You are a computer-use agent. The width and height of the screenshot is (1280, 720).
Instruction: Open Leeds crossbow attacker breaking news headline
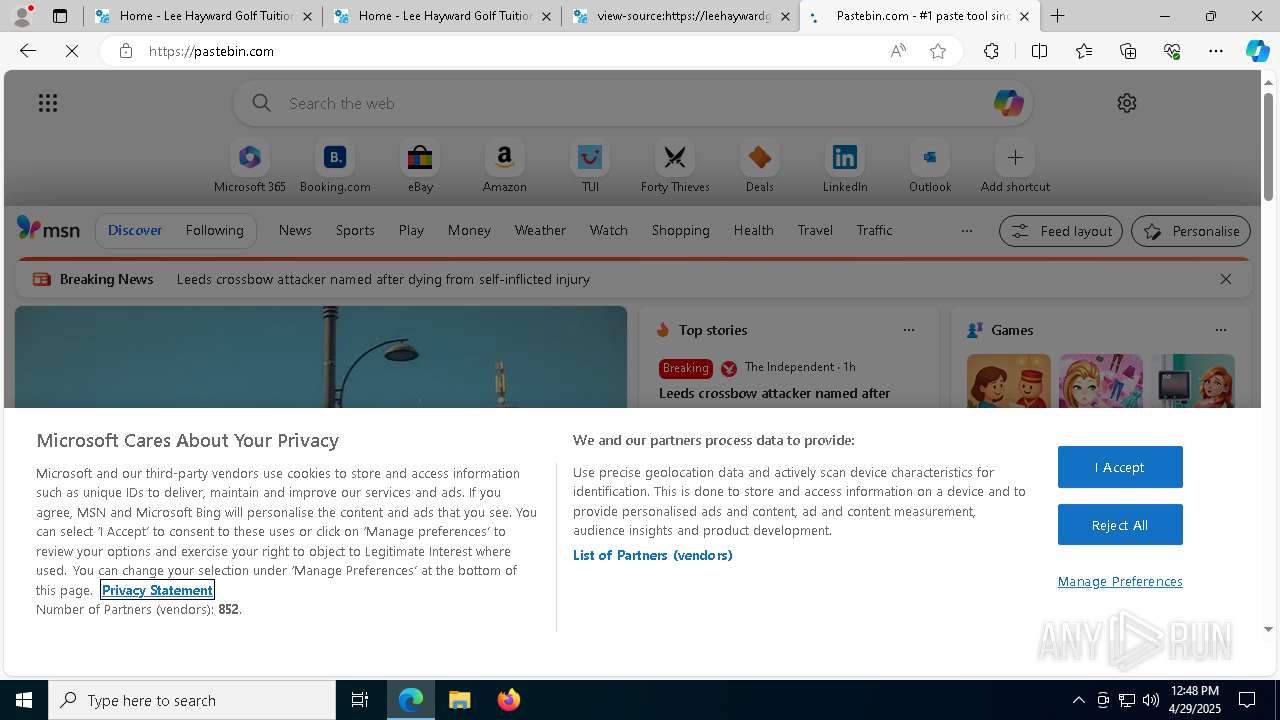click(x=383, y=279)
